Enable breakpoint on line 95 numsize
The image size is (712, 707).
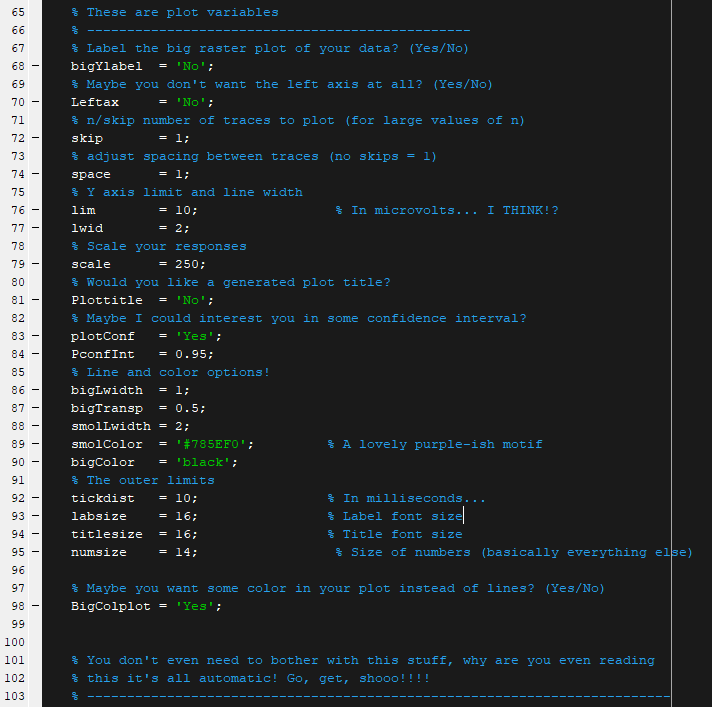[35, 552]
